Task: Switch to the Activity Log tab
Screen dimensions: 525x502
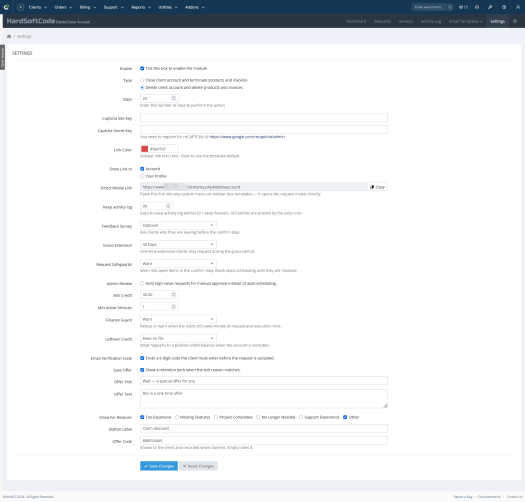Action: click(431, 21)
